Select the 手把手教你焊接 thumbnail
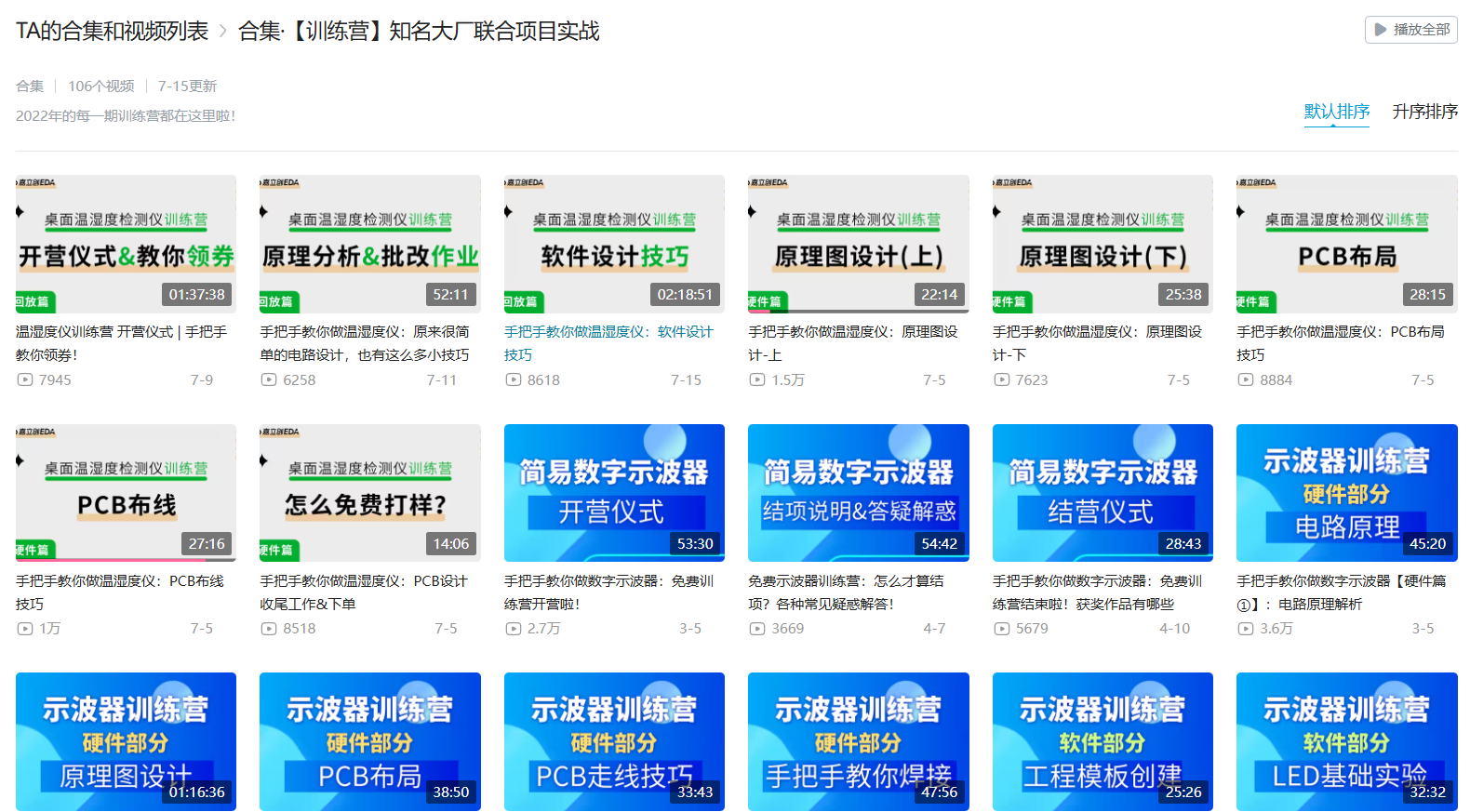This screenshot has height=812, width=1470. pyautogui.click(x=859, y=741)
